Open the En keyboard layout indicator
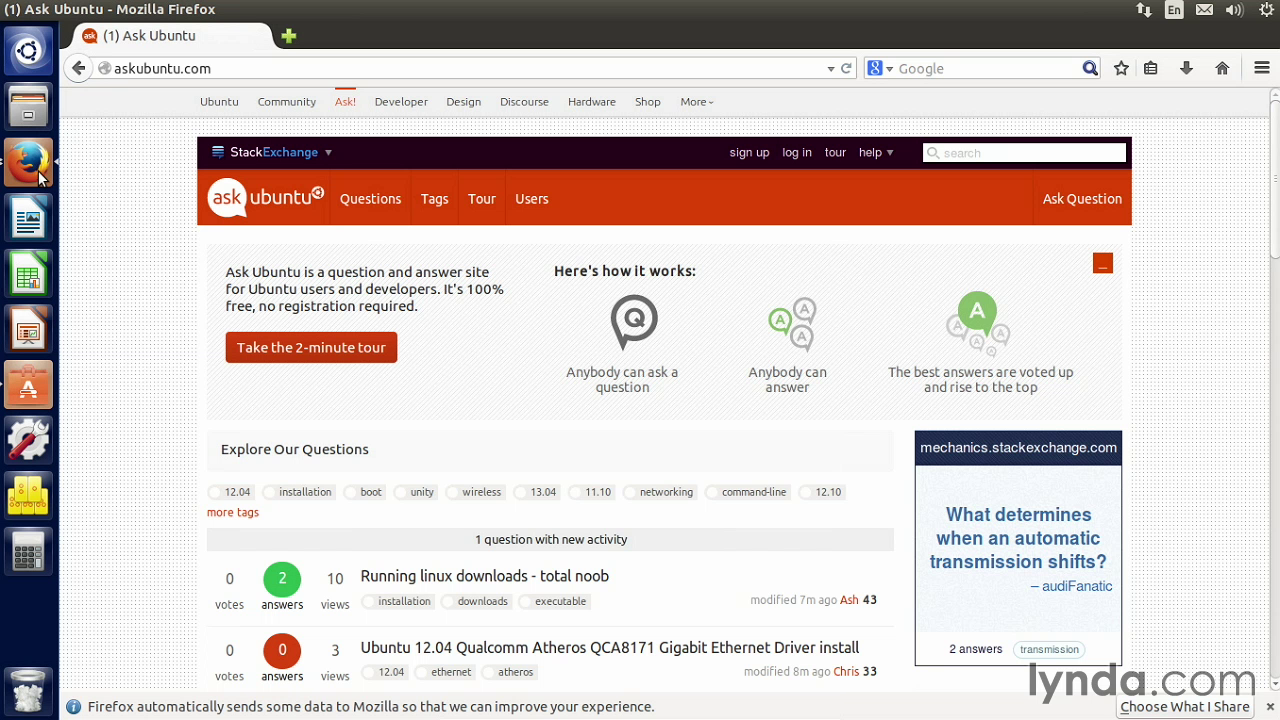The height and width of the screenshot is (720, 1280). point(1174,10)
